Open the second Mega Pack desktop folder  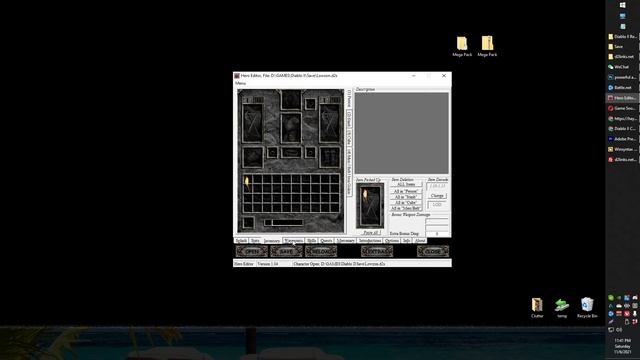click(487, 46)
